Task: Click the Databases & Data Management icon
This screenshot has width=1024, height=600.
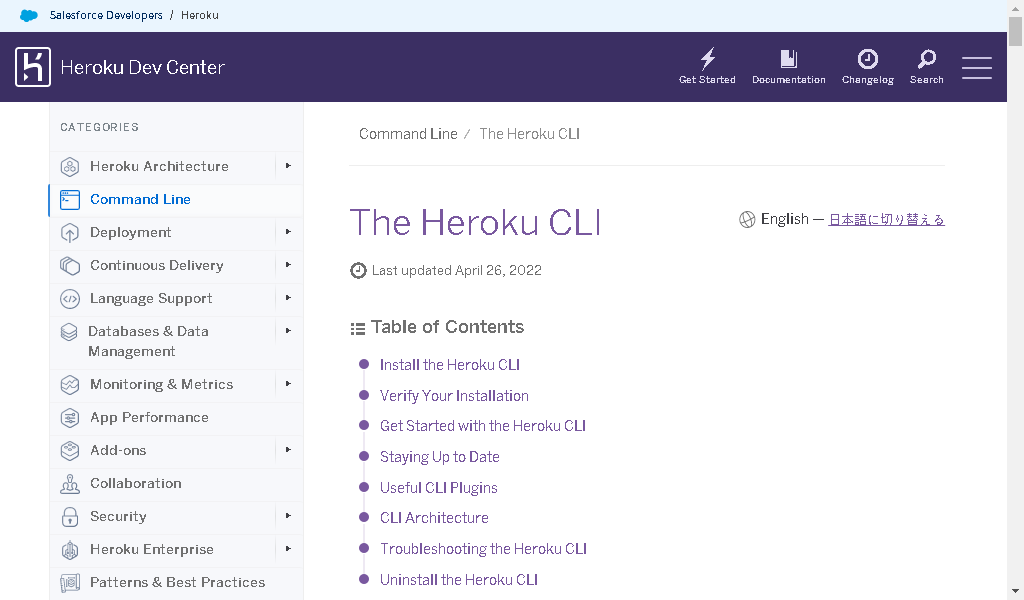Action: click(69, 332)
